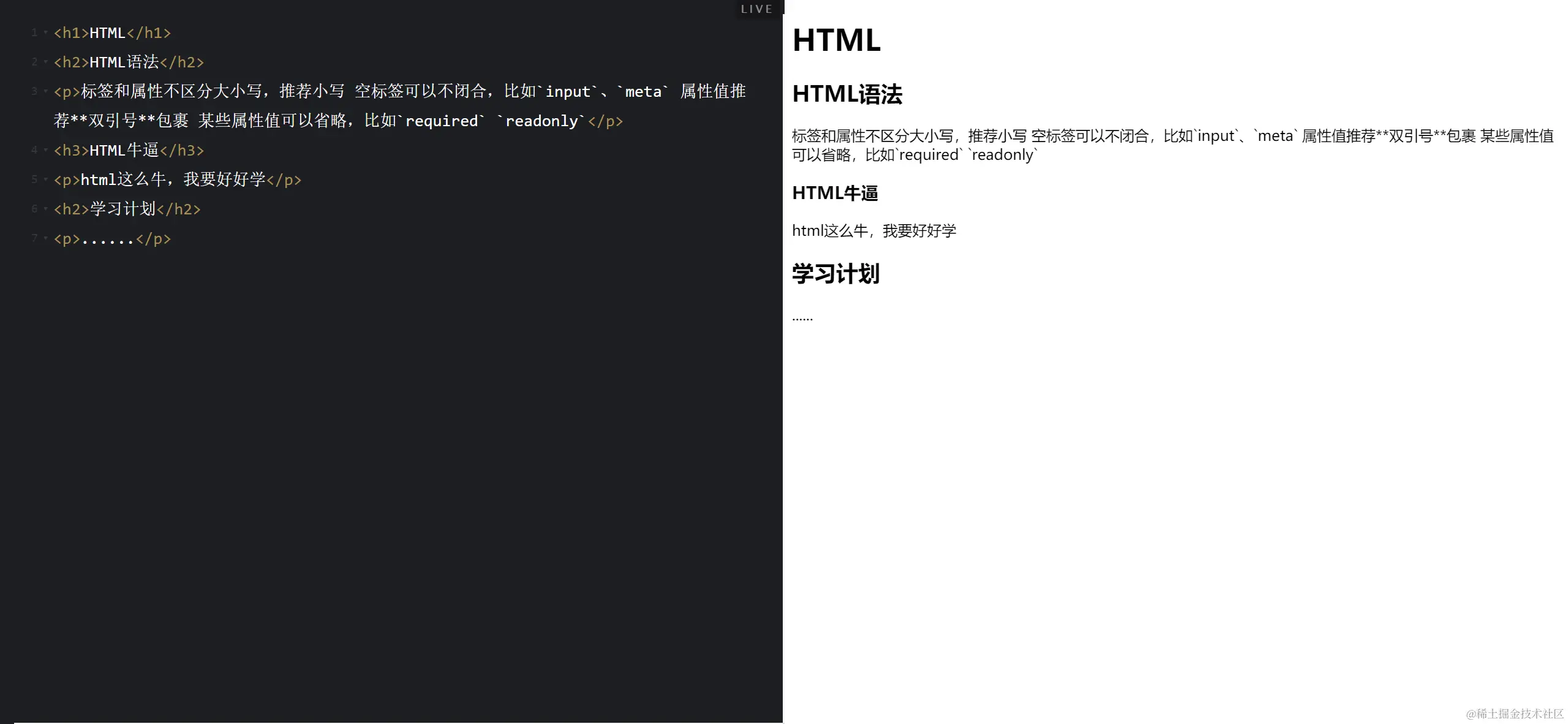Collapse the fold arrow on line 1
Screen dimensions: 1568x724
point(45,32)
